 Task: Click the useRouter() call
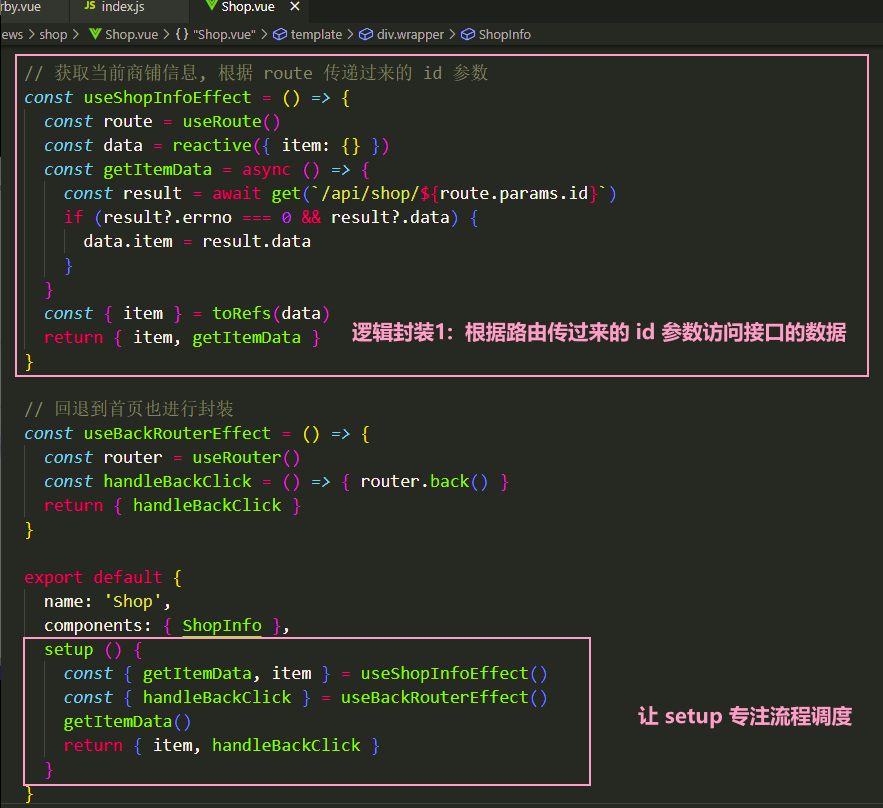[246, 457]
